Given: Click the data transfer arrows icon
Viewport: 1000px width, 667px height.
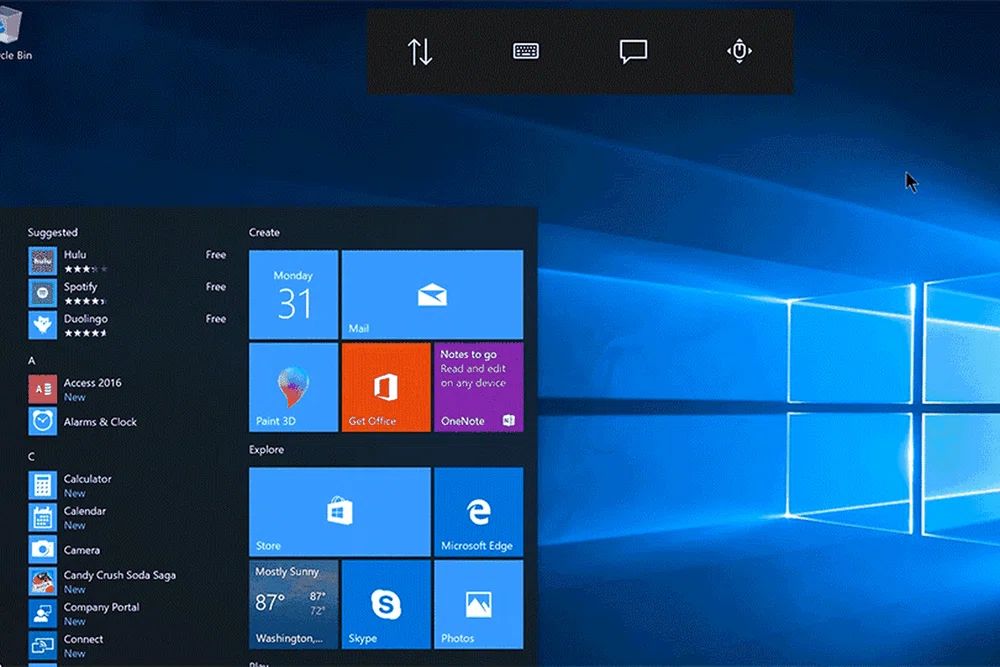Looking at the screenshot, I should click(x=420, y=52).
